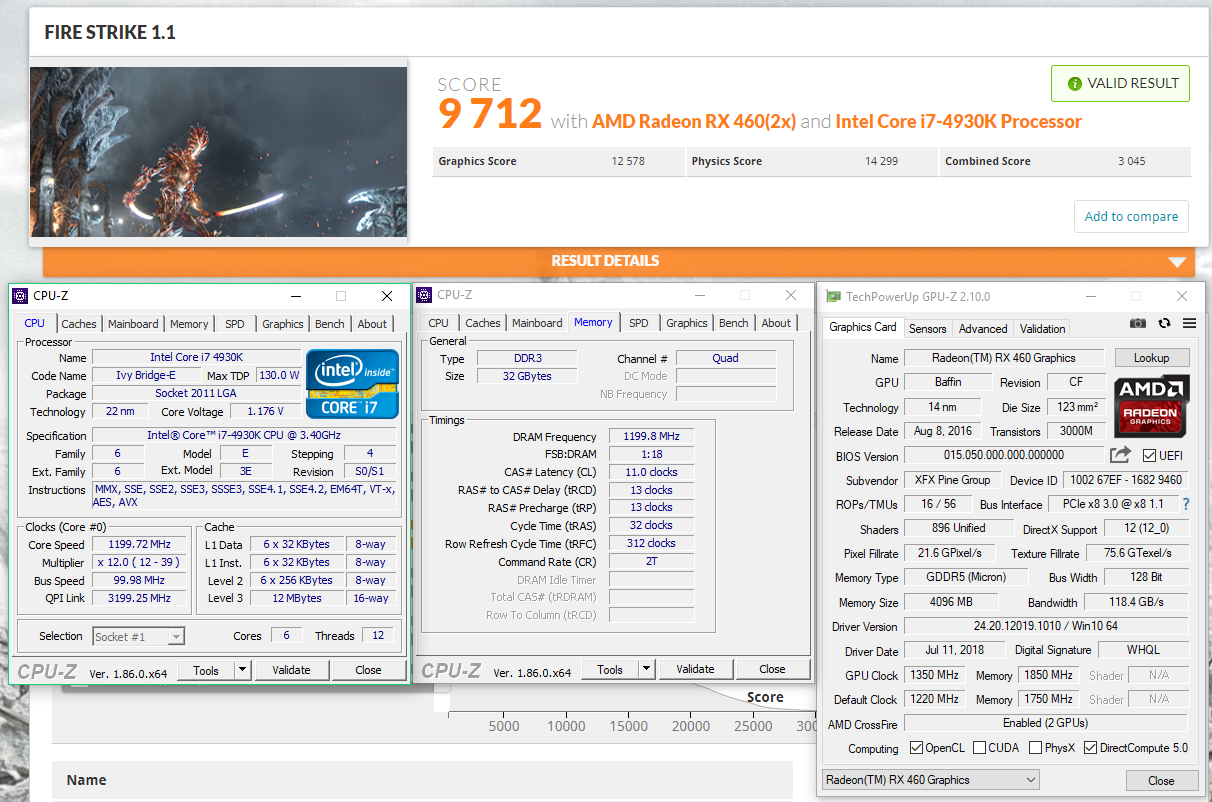Open the Mainboard tab in left CPU-Z
Screen dimensions: 1212x802
tap(133, 324)
